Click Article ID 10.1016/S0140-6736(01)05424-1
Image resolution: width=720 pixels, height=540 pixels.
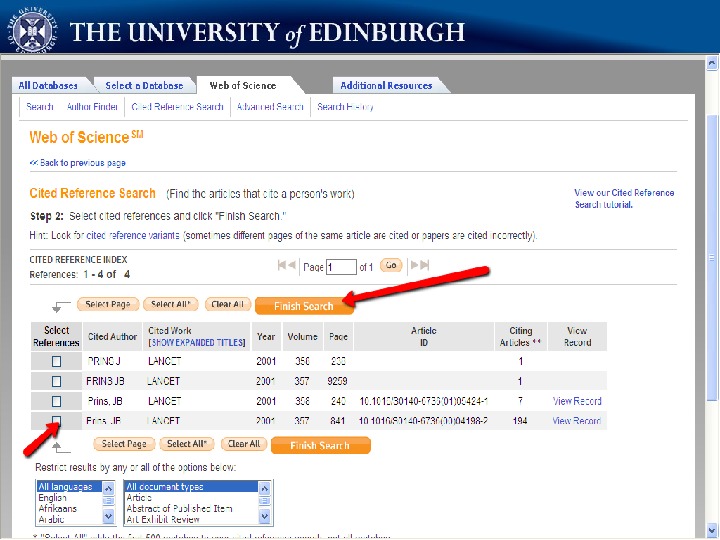[423, 401]
